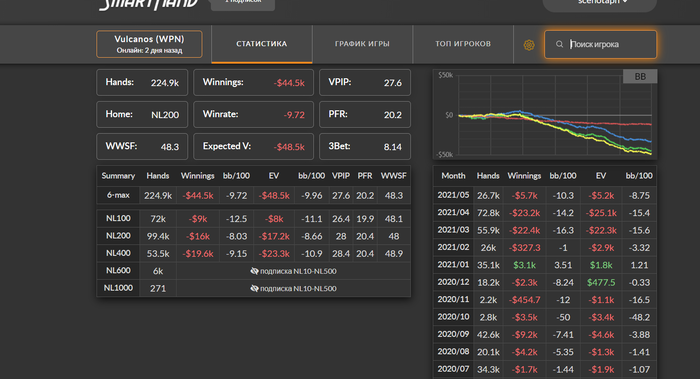Click the подписка NL10-NL500 link in NL1000 row
Screen dimensions: 700x379
point(298,288)
